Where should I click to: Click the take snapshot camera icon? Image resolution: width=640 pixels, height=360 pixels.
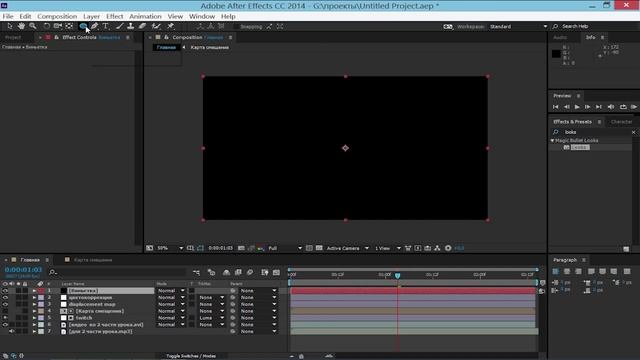pyautogui.click(x=241, y=248)
